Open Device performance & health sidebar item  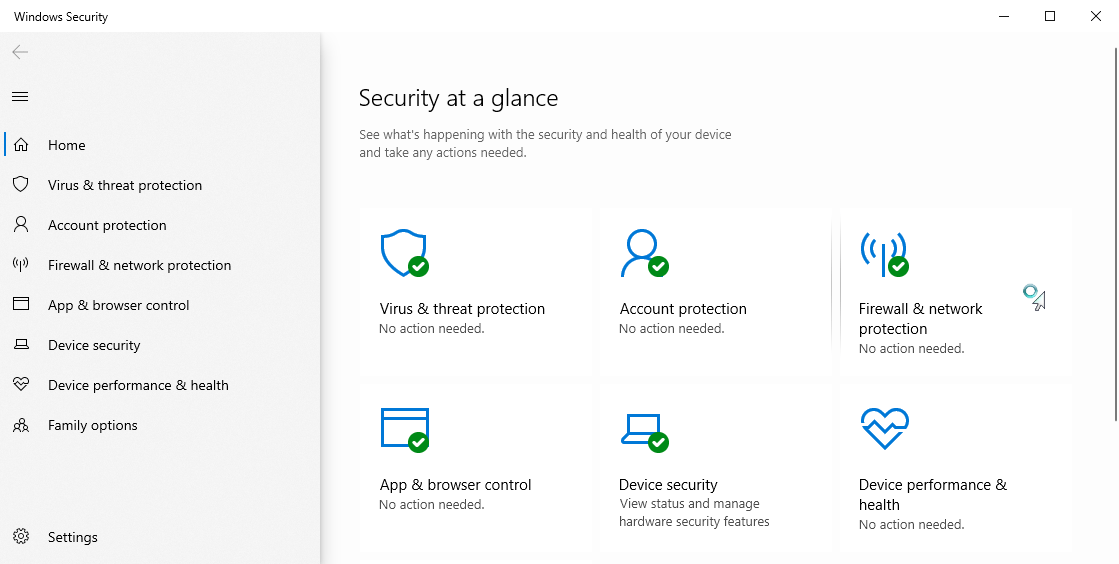(x=160, y=385)
